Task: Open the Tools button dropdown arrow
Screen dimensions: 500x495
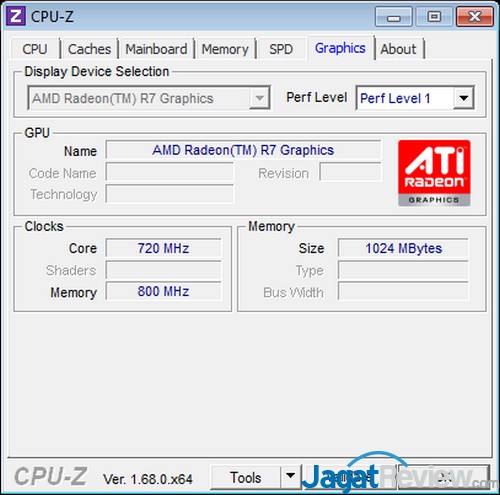Action: coord(291,477)
